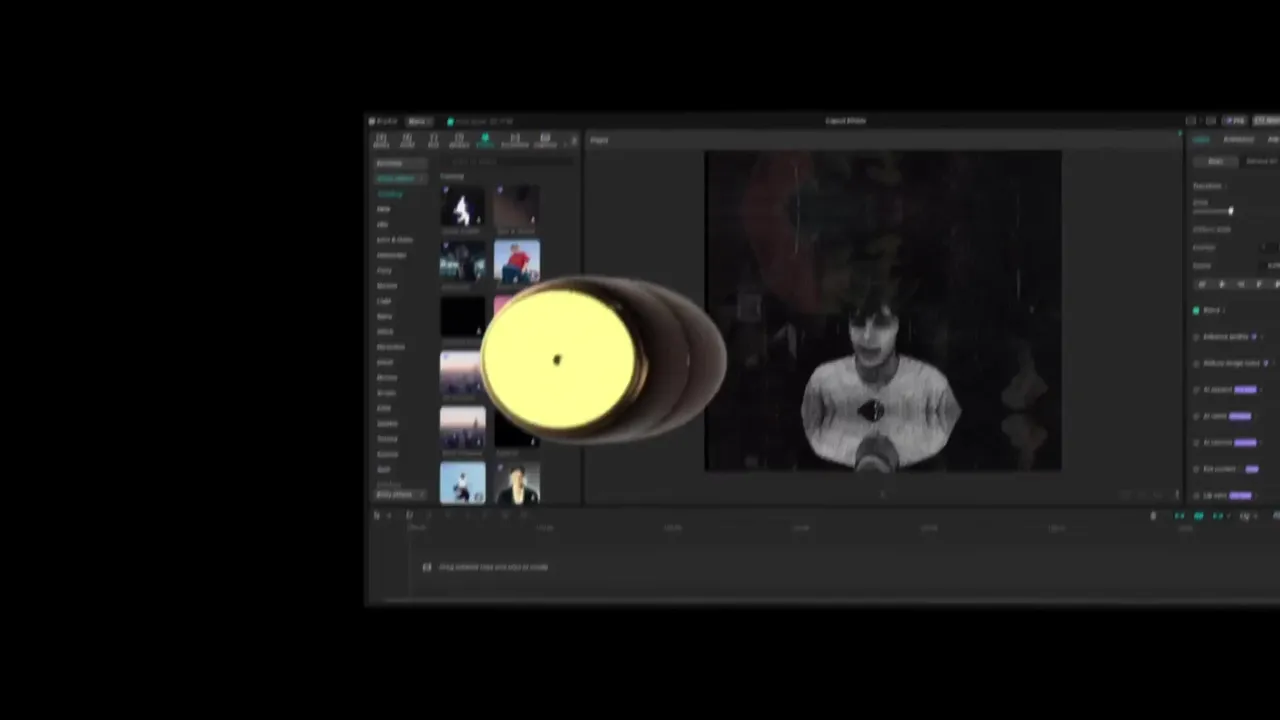
Task: Select the red shirt person effect thumbnail
Action: point(516,262)
